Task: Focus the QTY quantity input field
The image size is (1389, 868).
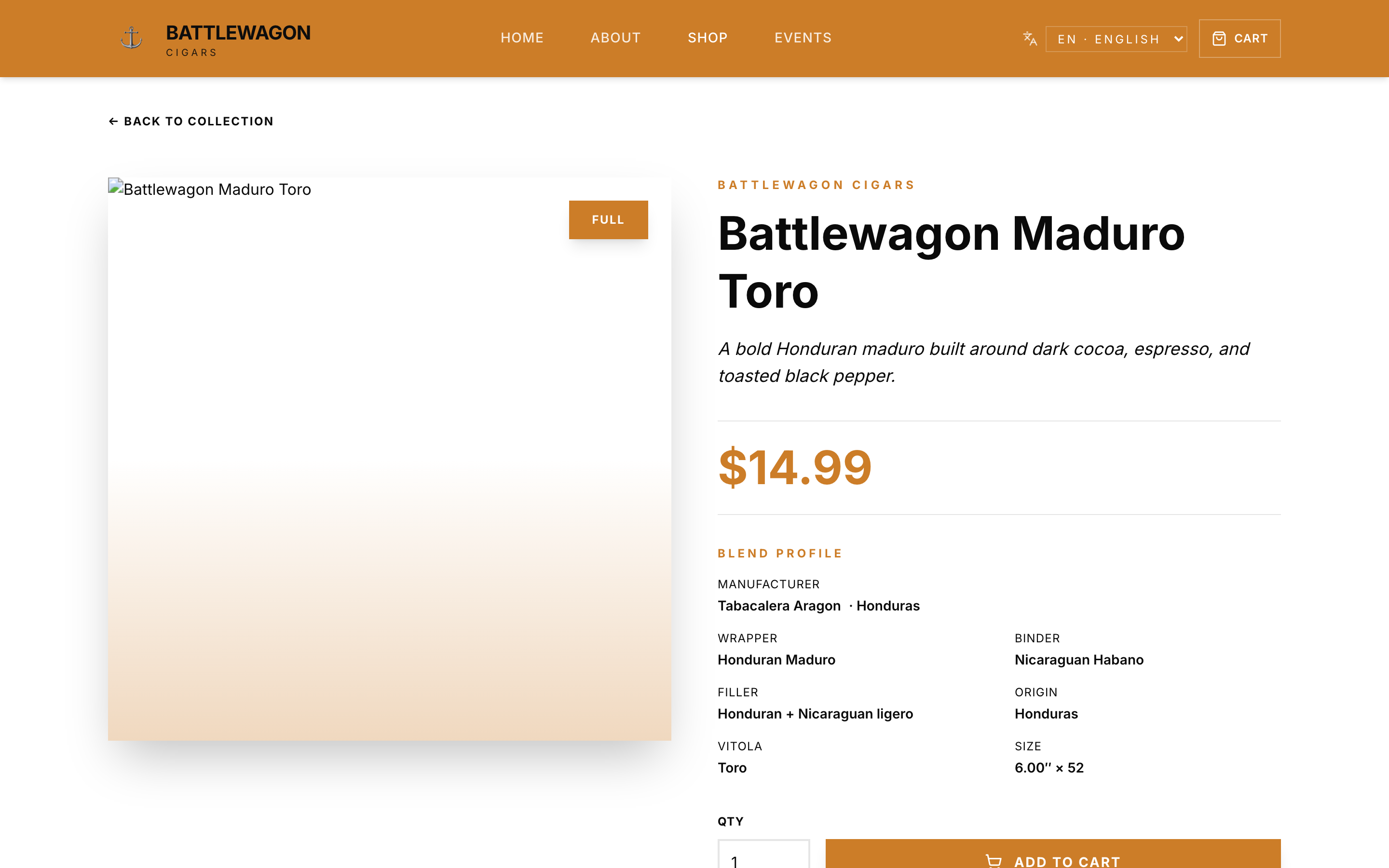Action: coord(763,854)
